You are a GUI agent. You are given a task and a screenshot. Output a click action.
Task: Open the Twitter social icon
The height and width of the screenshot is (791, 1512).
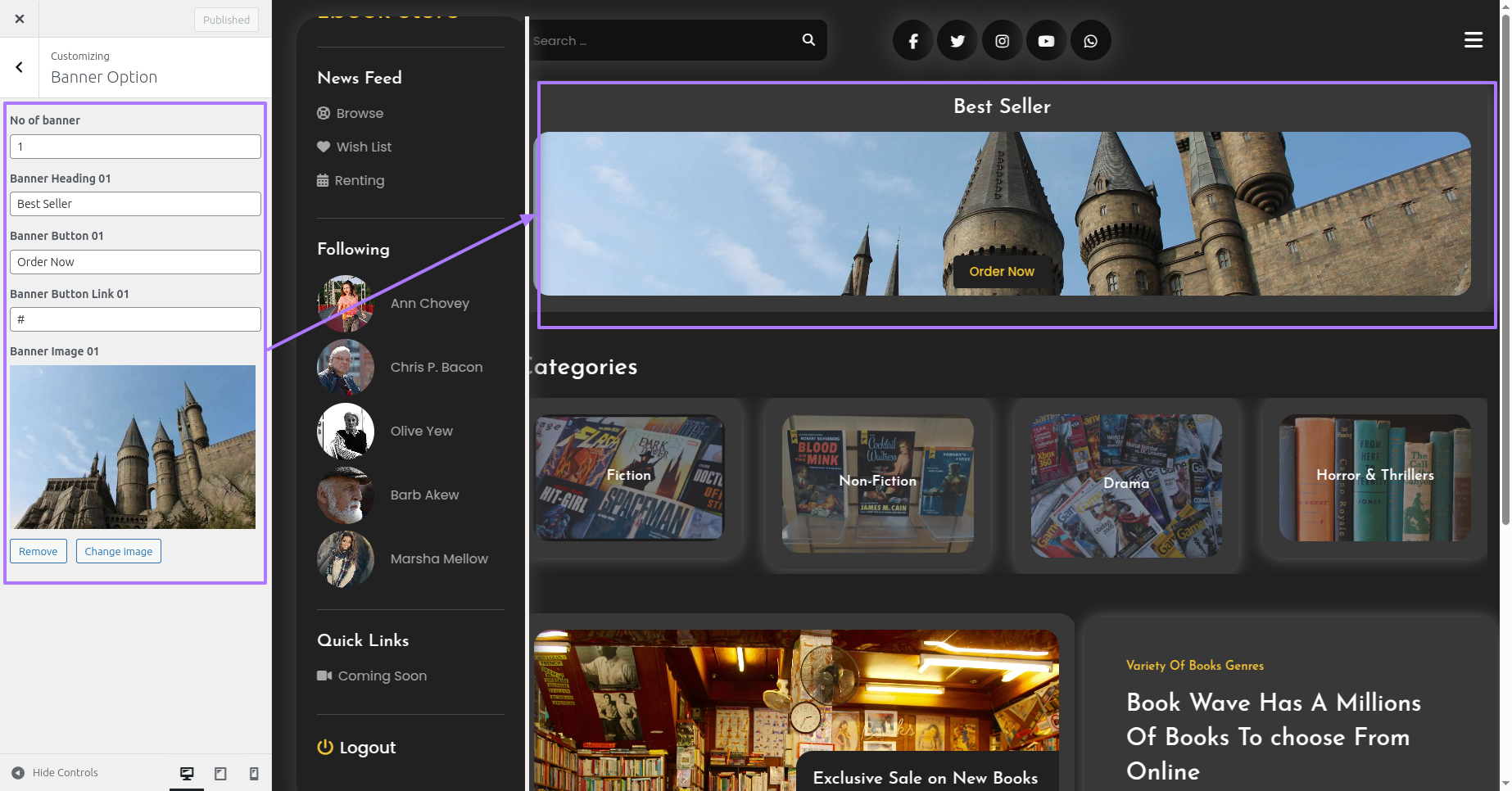(957, 41)
